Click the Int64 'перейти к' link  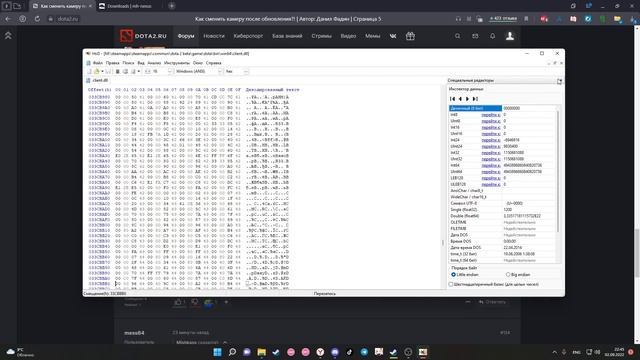(x=491, y=165)
